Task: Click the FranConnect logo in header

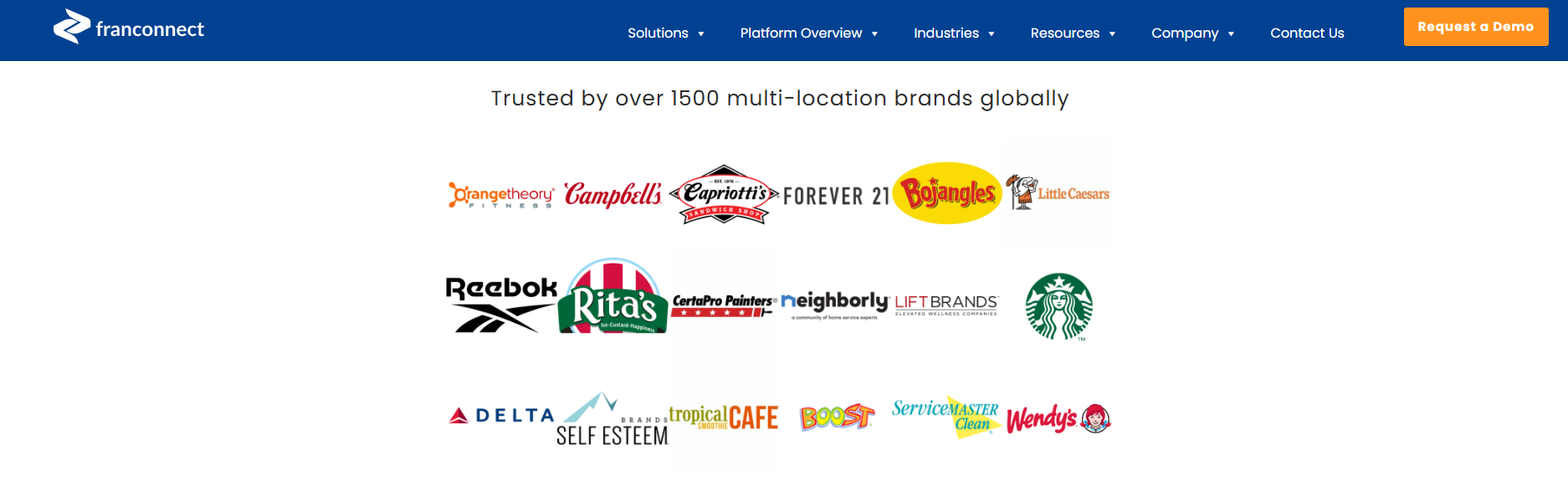Action: tap(129, 27)
